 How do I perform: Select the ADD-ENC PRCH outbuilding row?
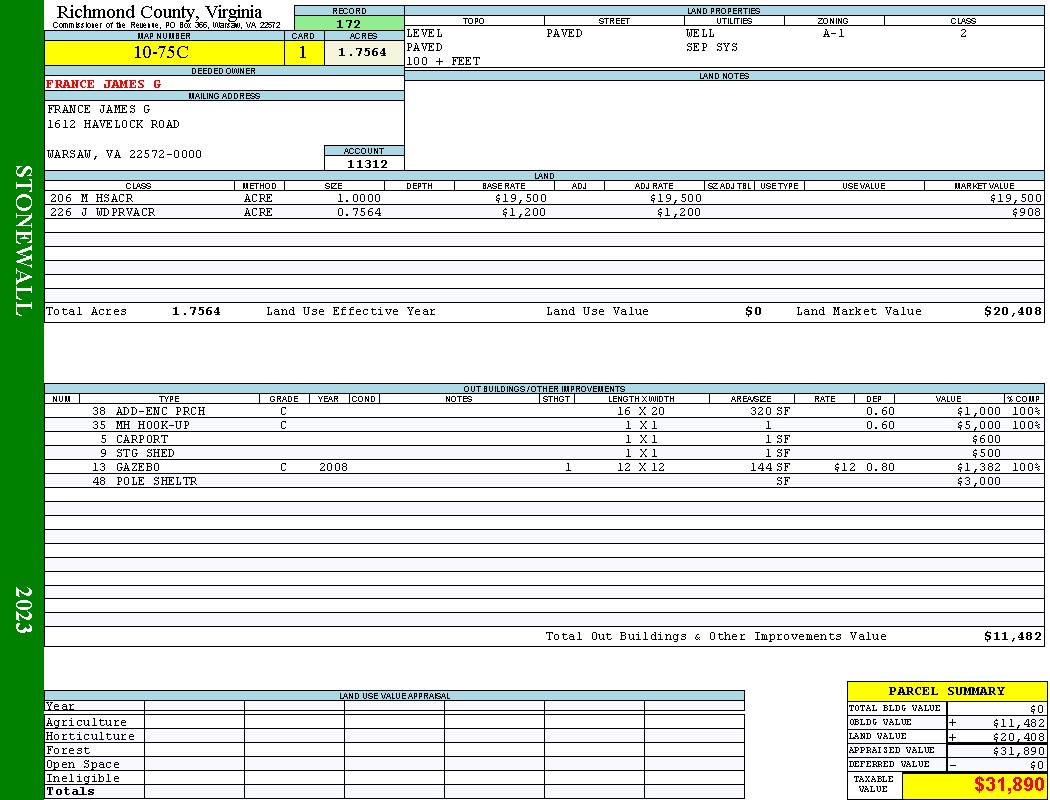pyautogui.click(x=544, y=411)
